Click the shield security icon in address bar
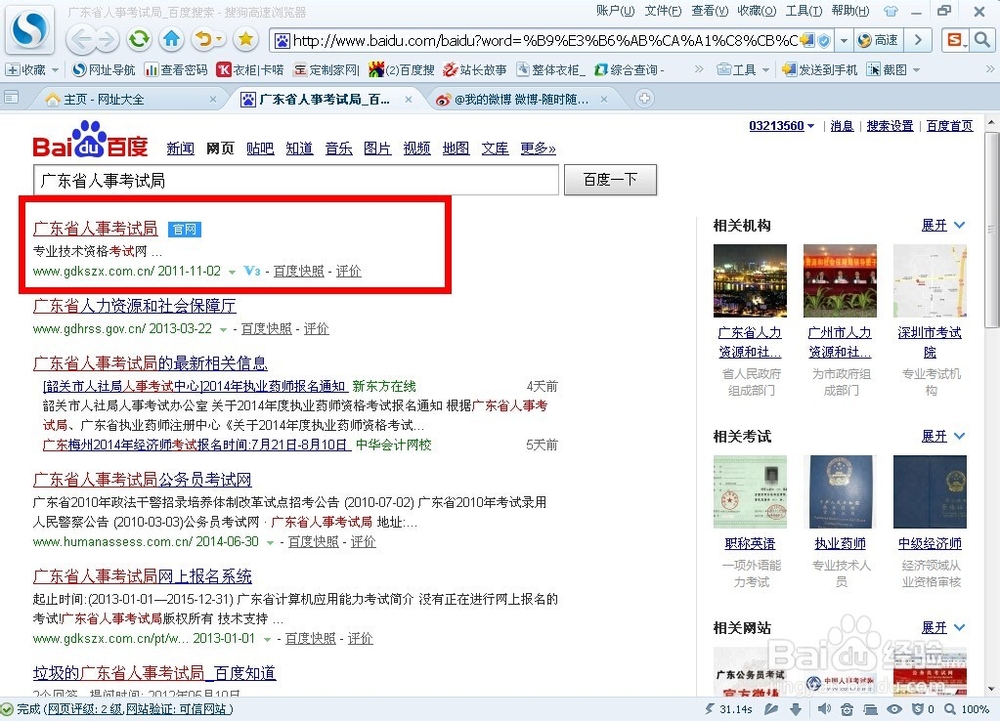 tap(824, 41)
